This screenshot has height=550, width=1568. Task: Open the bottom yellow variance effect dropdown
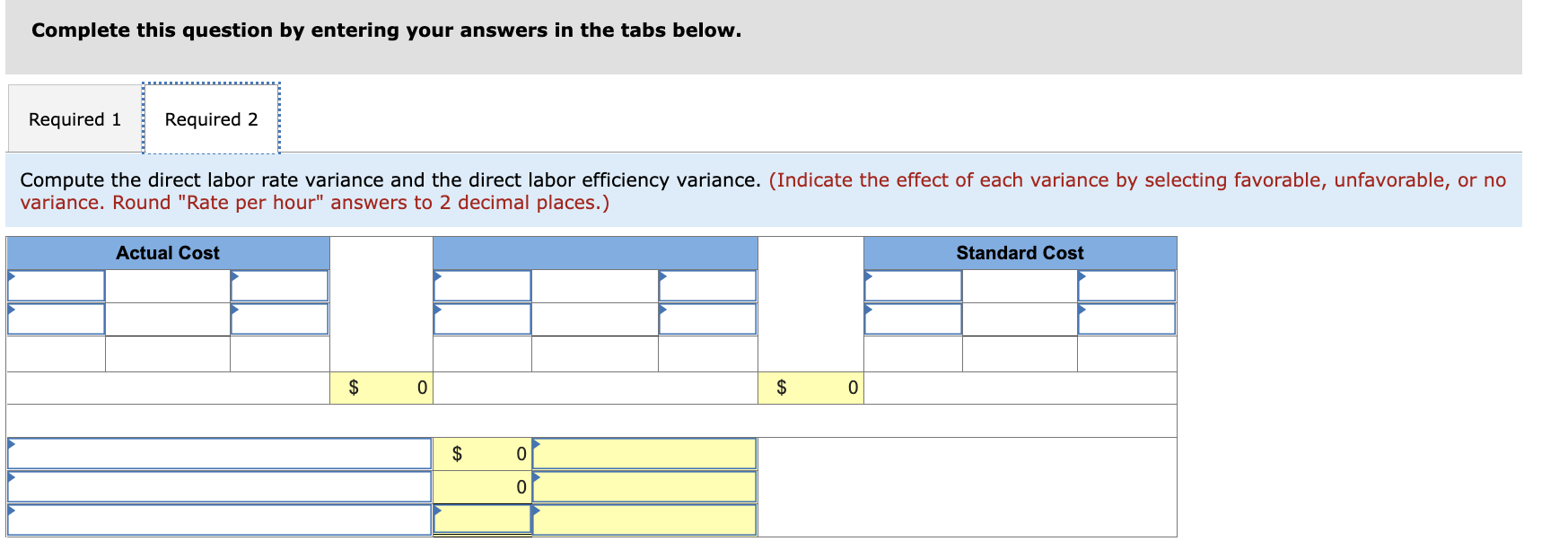tap(644, 519)
